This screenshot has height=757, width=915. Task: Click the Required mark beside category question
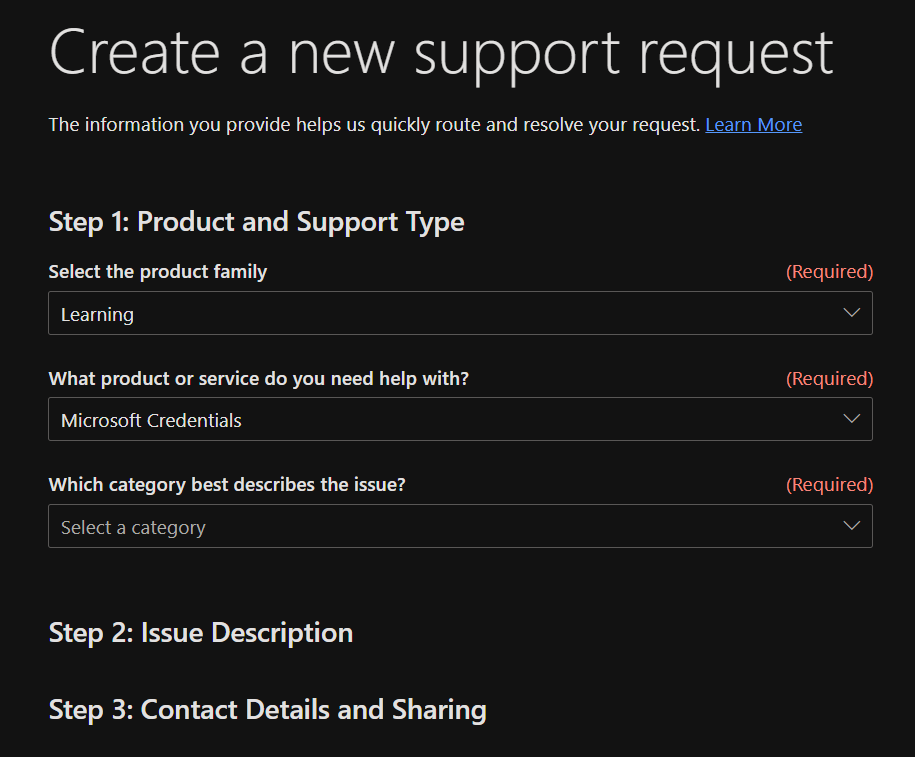pos(829,485)
